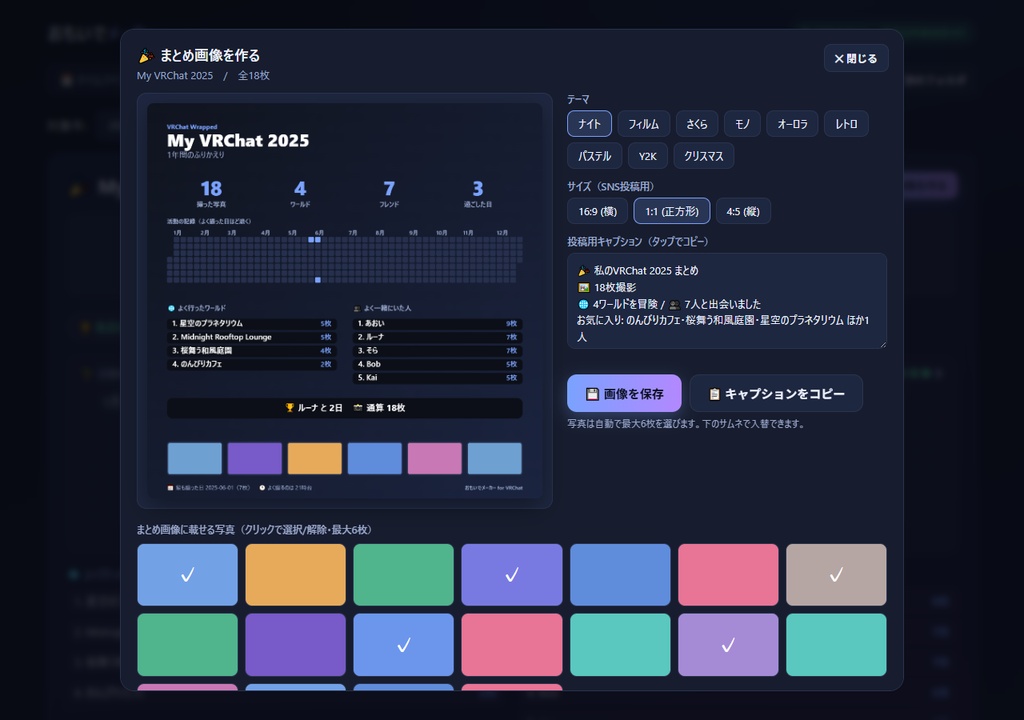The height and width of the screenshot is (720, 1024).
Task: Deselect the checked beige photo thumbnail
Action: click(836, 575)
